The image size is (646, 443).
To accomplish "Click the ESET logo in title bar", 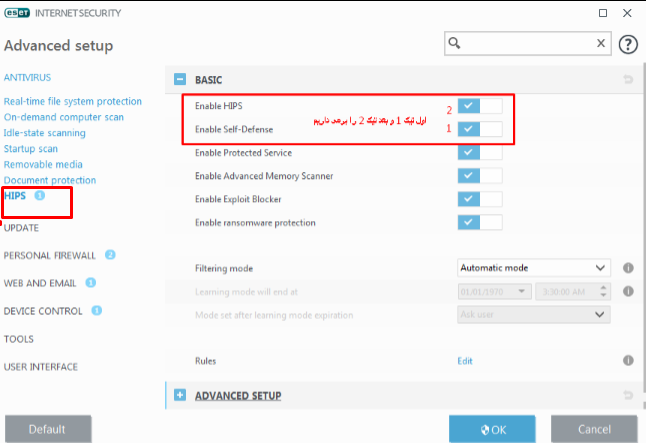I will click(17, 13).
